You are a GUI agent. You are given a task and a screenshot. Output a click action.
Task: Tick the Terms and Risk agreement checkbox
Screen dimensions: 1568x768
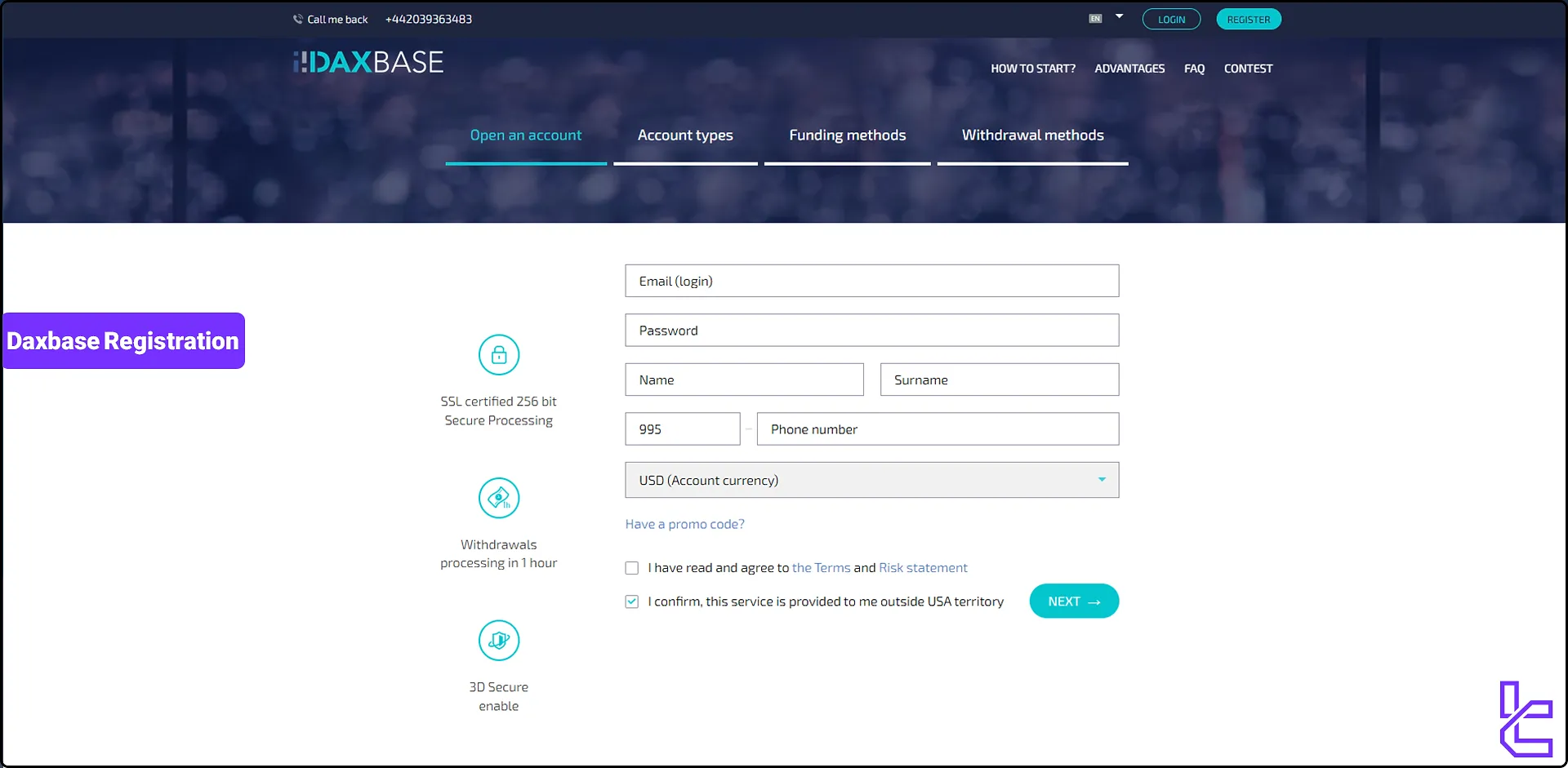click(632, 568)
